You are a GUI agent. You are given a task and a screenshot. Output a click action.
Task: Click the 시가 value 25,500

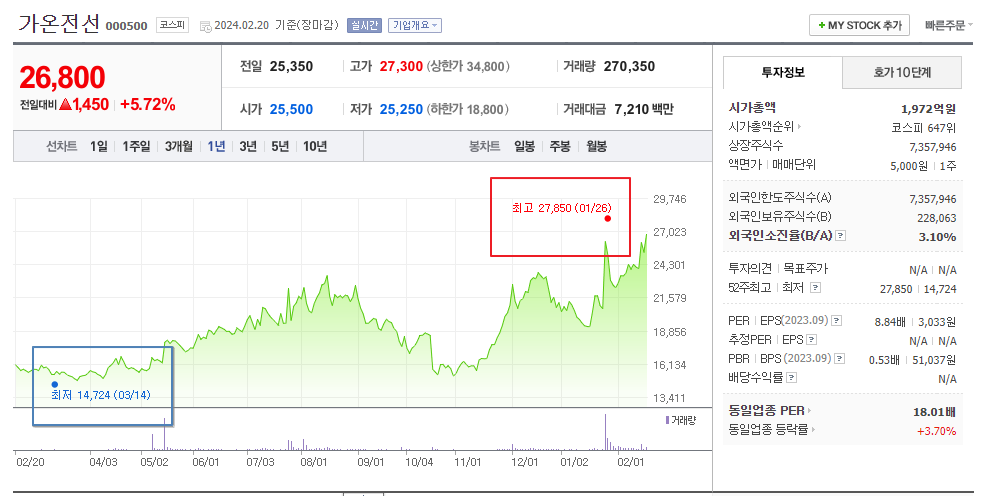pyautogui.click(x=291, y=109)
